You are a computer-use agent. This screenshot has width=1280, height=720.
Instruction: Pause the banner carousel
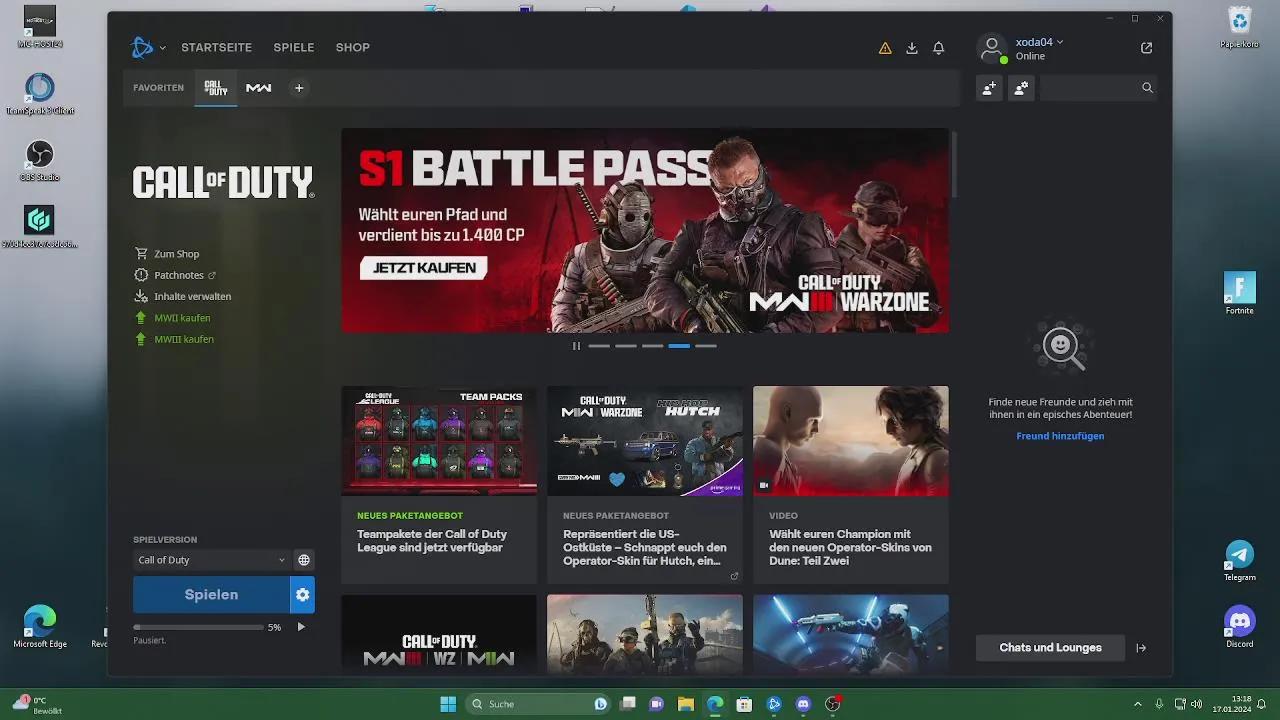coord(576,346)
